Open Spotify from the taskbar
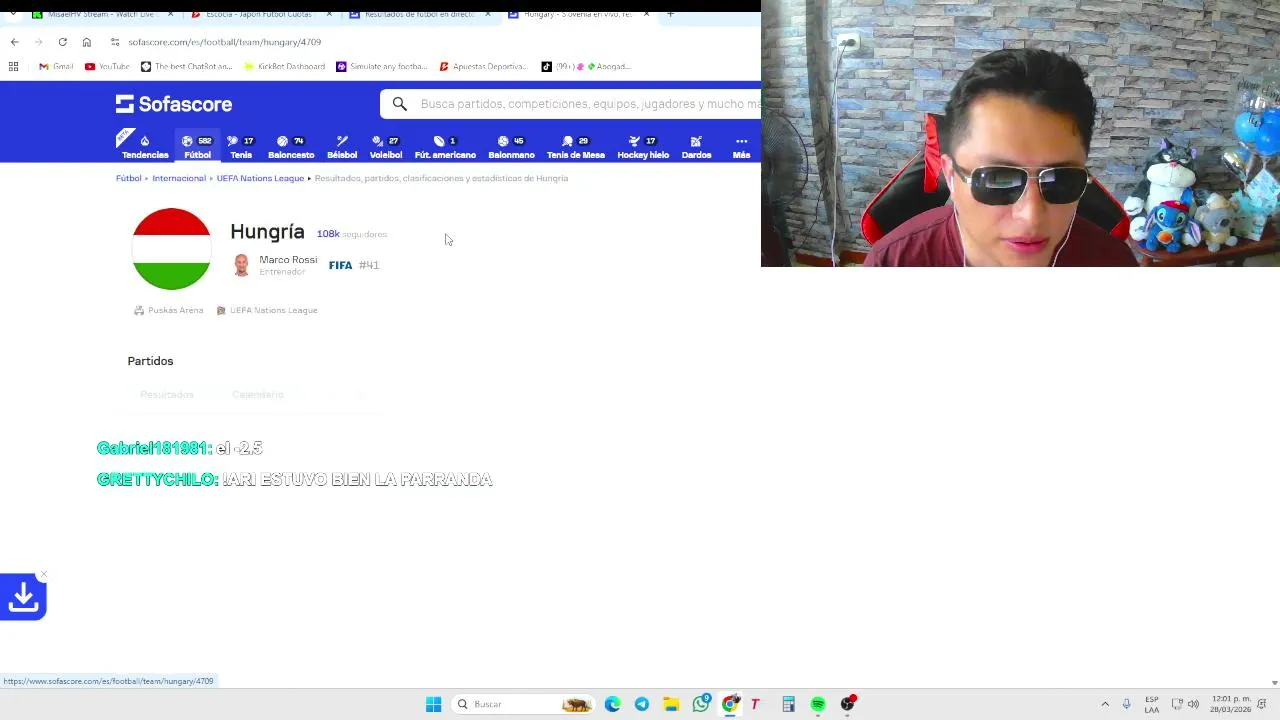The height and width of the screenshot is (720, 1280). click(818, 704)
